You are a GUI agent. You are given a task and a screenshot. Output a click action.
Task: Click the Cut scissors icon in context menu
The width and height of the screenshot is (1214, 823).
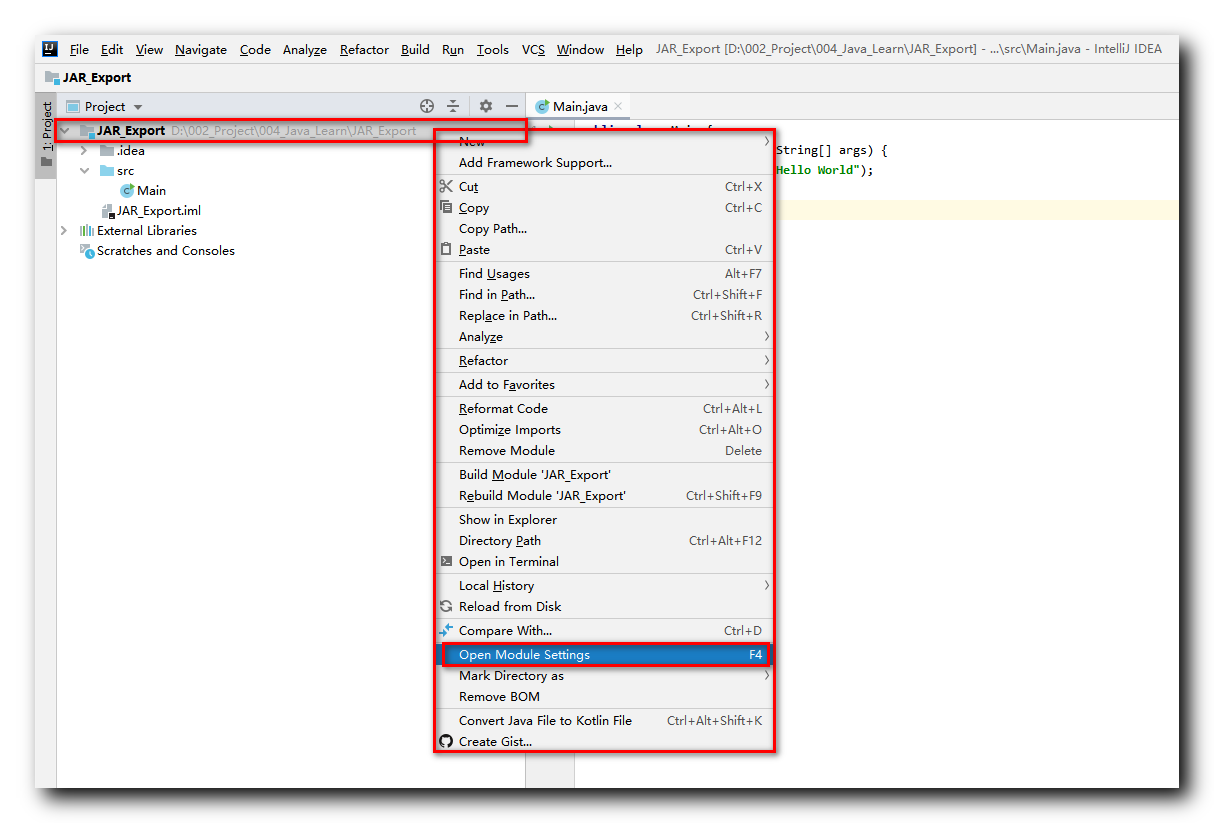click(x=446, y=186)
